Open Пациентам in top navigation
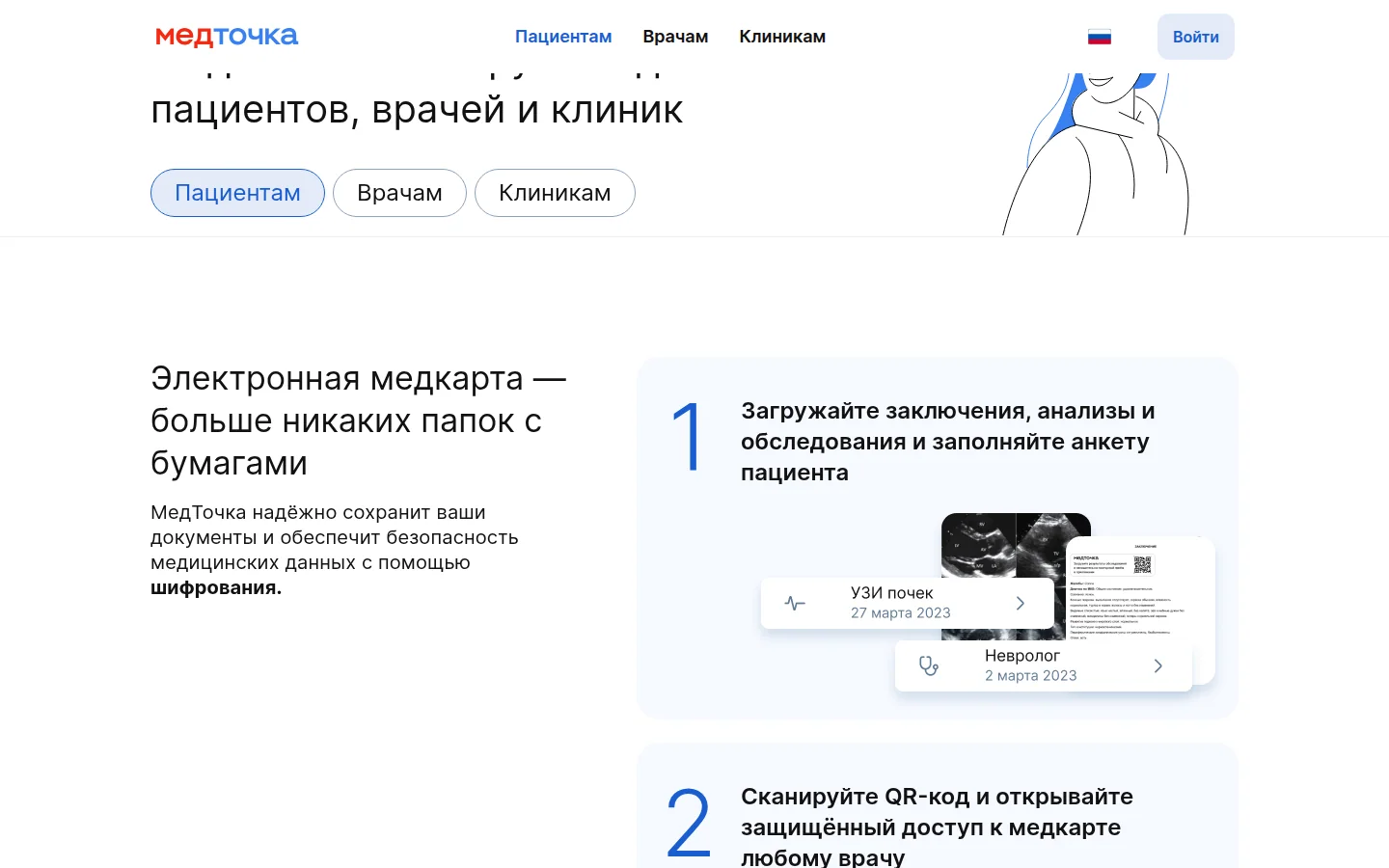1389x868 pixels. coord(563,37)
